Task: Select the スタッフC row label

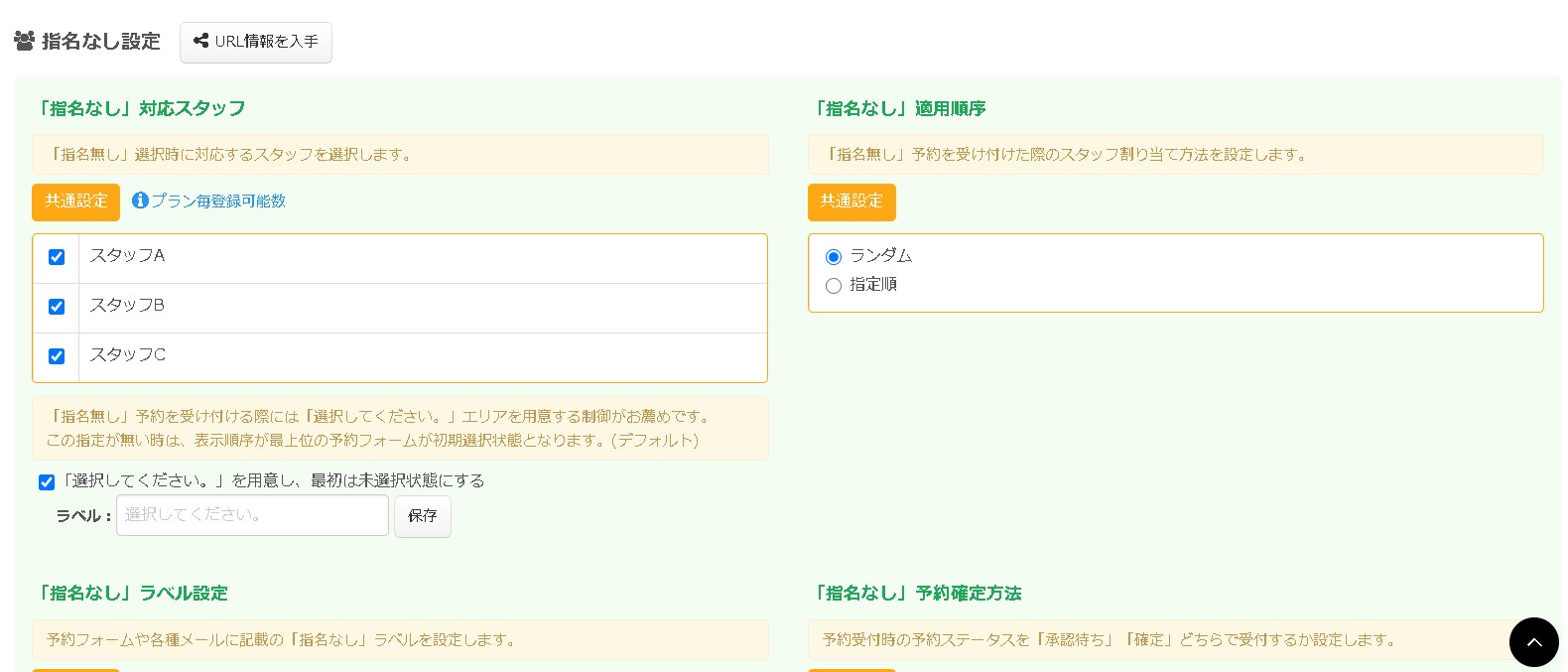Action: point(127,354)
